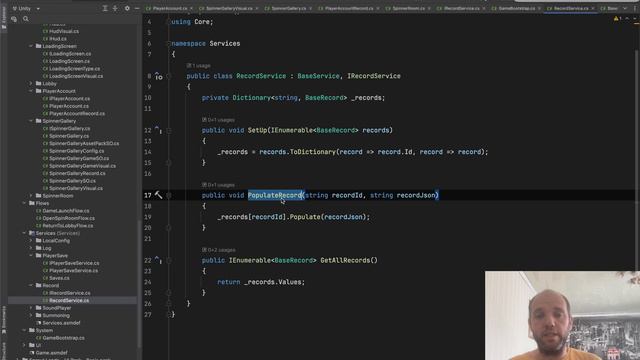Open OpenSpinRoomFlow.cs in the explorer
The height and width of the screenshot is (360, 640).
[65, 218]
